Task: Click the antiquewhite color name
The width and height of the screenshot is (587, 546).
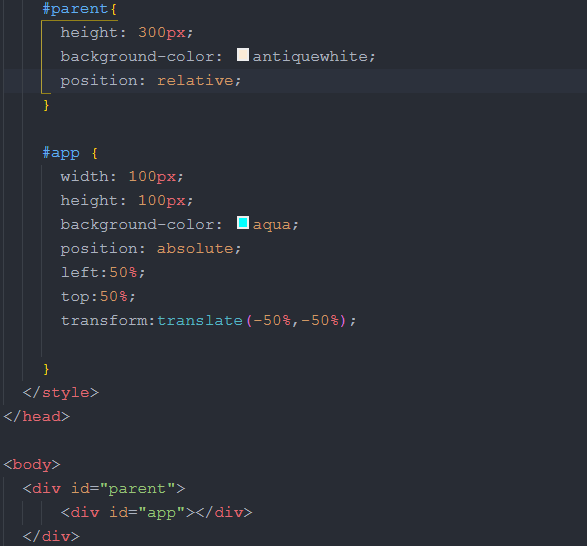Action: tap(310, 57)
